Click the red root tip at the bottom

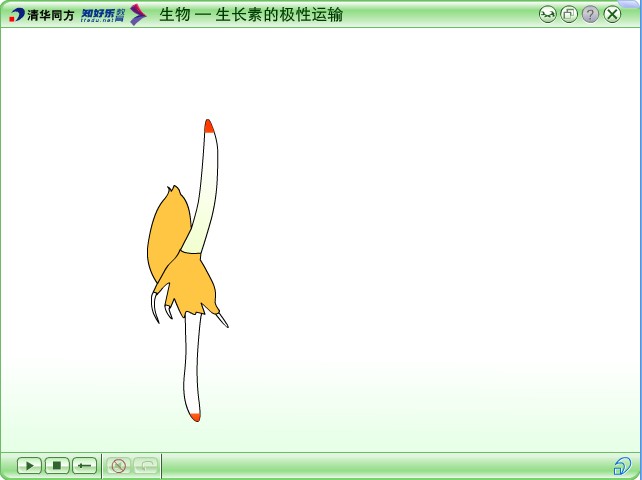click(195, 415)
